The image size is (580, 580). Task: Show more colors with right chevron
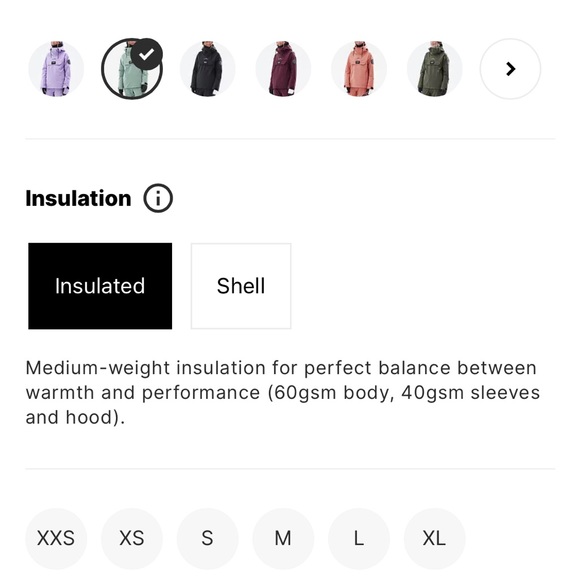pyautogui.click(x=510, y=69)
